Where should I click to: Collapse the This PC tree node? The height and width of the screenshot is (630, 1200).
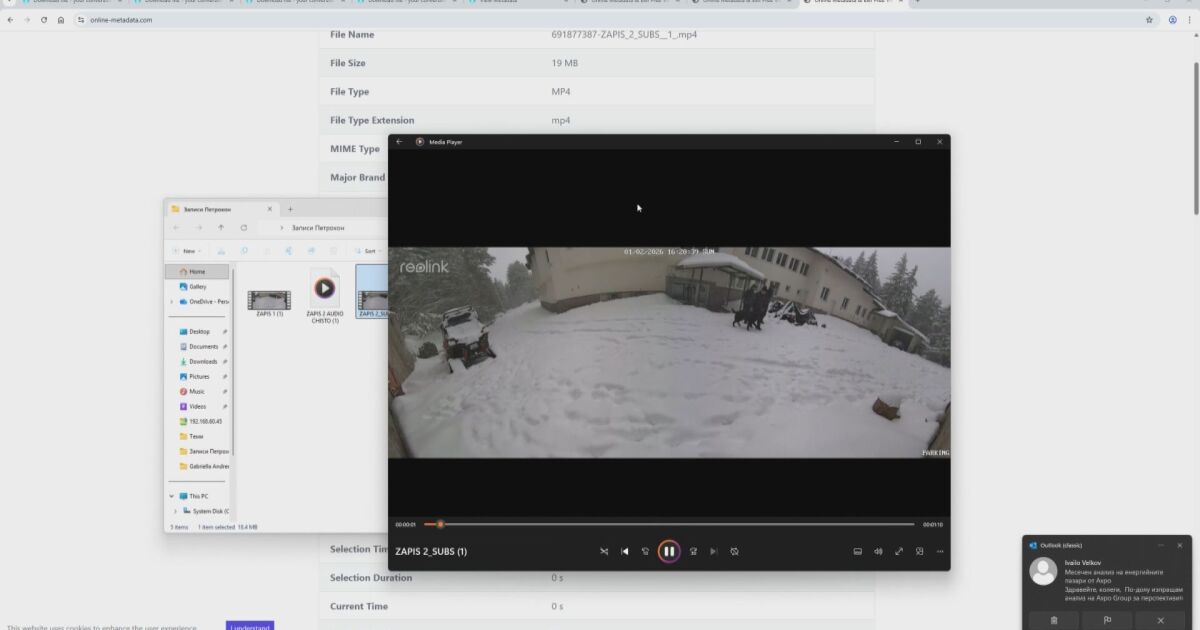point(172,496)
